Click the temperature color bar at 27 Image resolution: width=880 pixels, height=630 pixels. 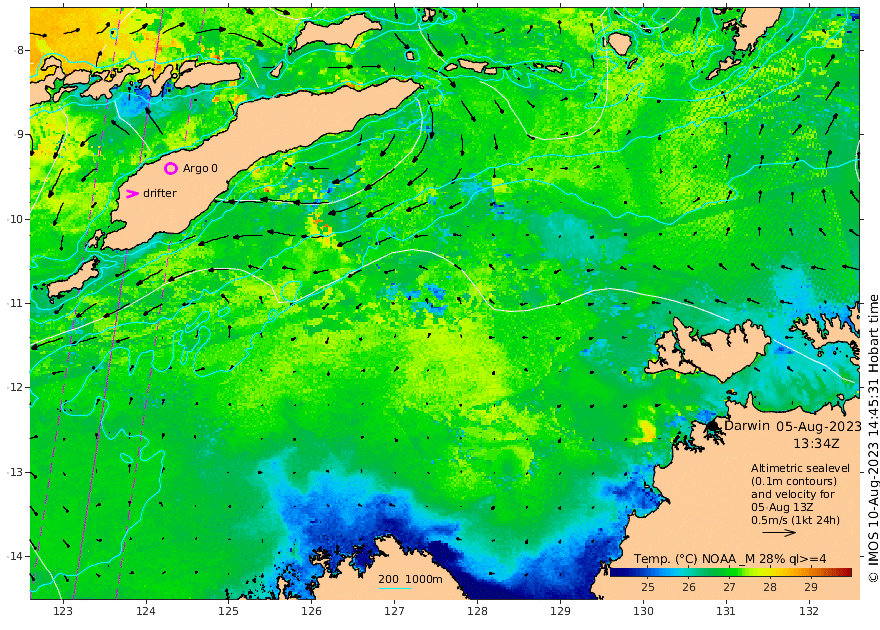click(x=729, y=572)
